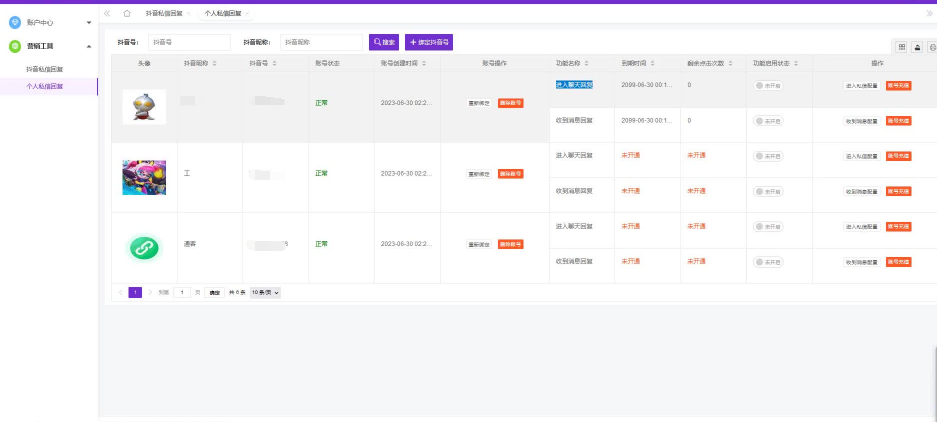Screen dimensions: 937x422
Task: Click the green link avatar thumbnail
Action: (144, 246)
